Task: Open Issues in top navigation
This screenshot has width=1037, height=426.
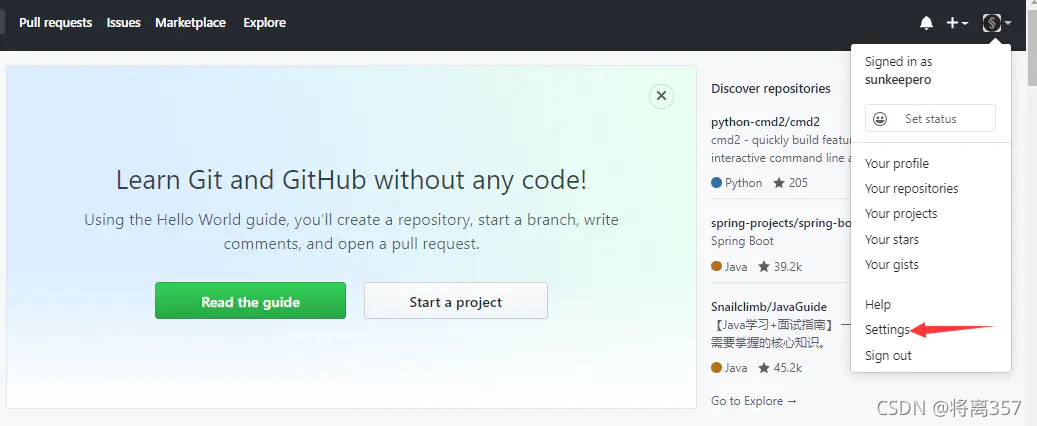Action: pos(124,22)
